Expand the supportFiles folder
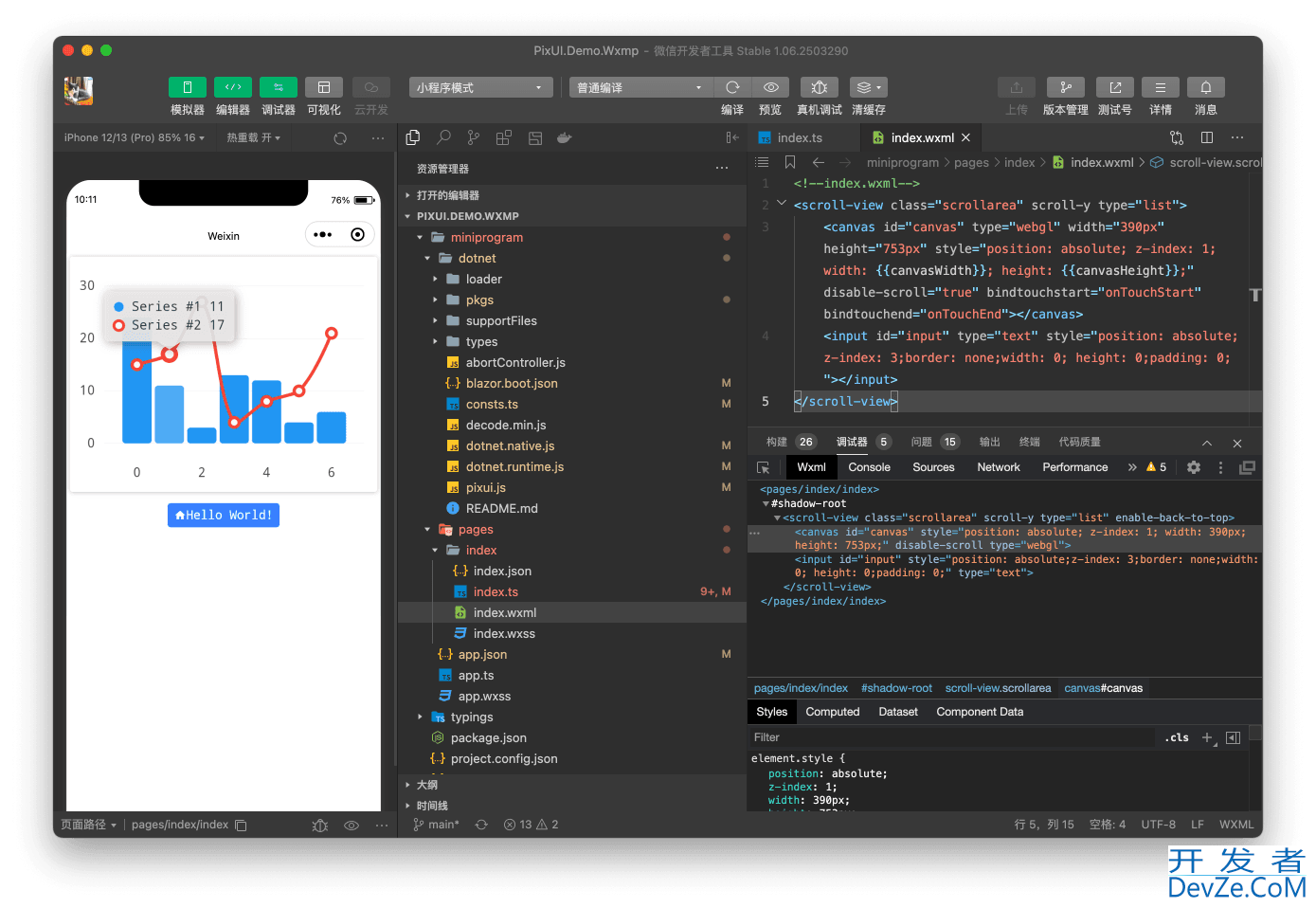Viewport: 1316px width, 908px height. (x=572, y=320)
